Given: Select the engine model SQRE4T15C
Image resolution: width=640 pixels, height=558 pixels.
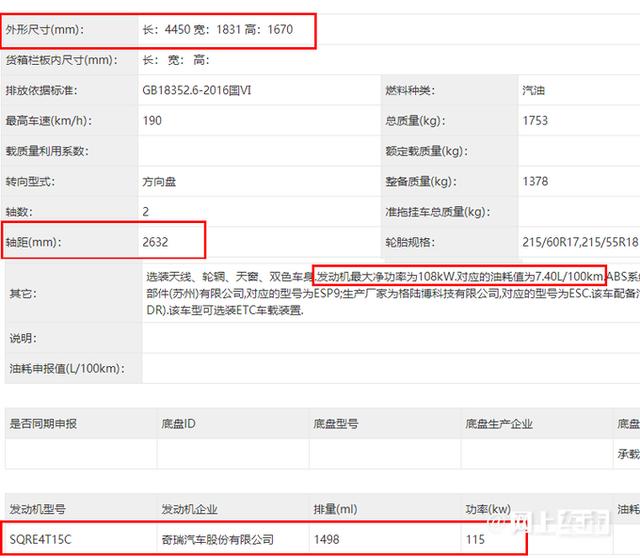Looking at the screenshot, I should coord(40,540).
